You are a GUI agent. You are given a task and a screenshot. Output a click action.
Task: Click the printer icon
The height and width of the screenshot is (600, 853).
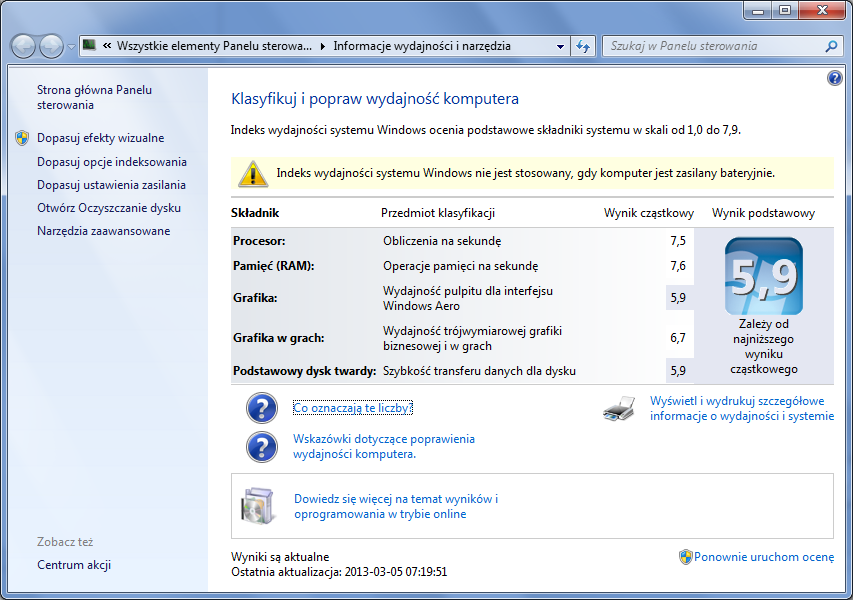tap(619, 409)
